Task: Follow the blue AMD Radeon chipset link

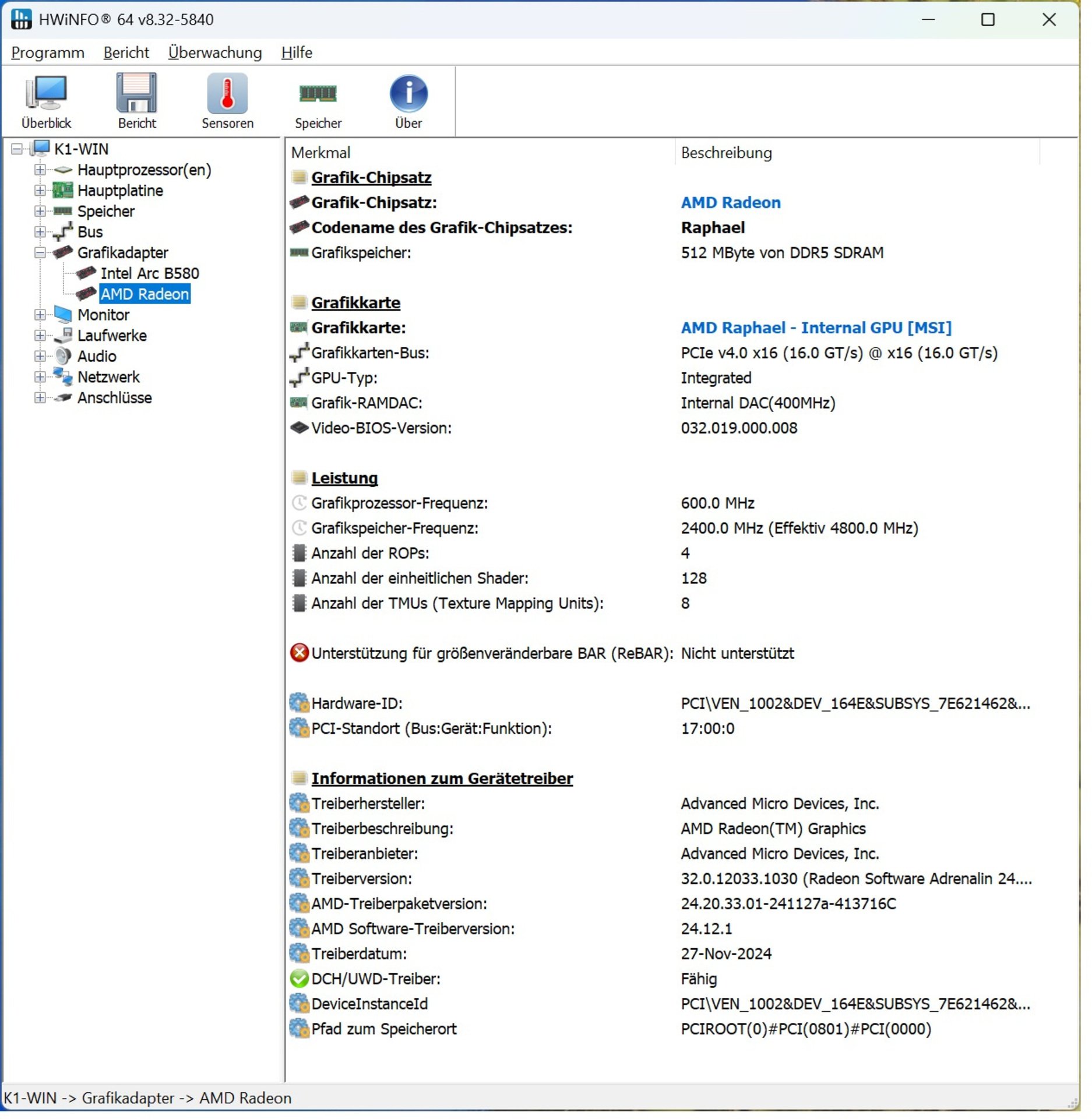Action: pyautogui.click(x=732, y=203)
